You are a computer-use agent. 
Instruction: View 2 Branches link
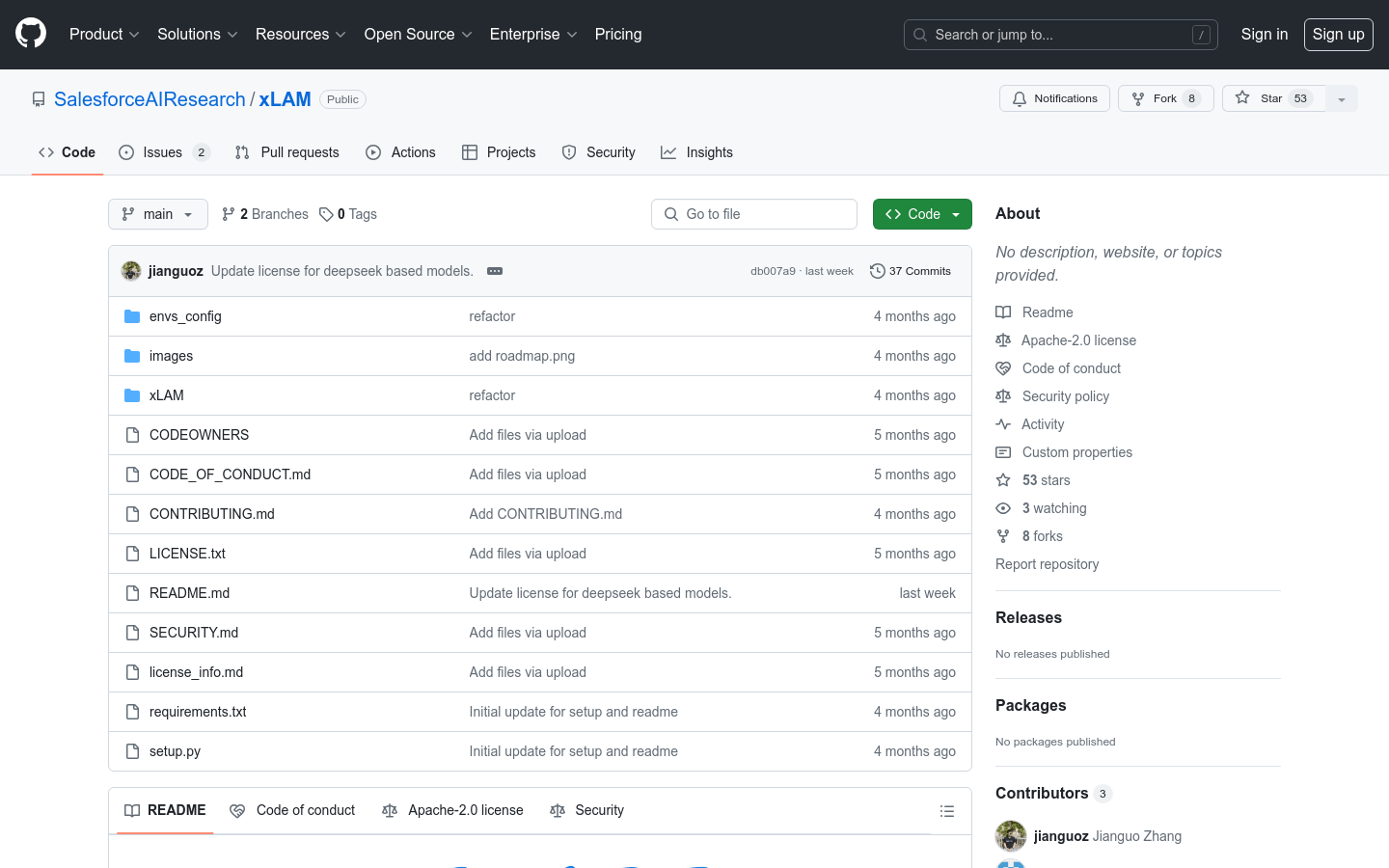[x=265, y=214]
